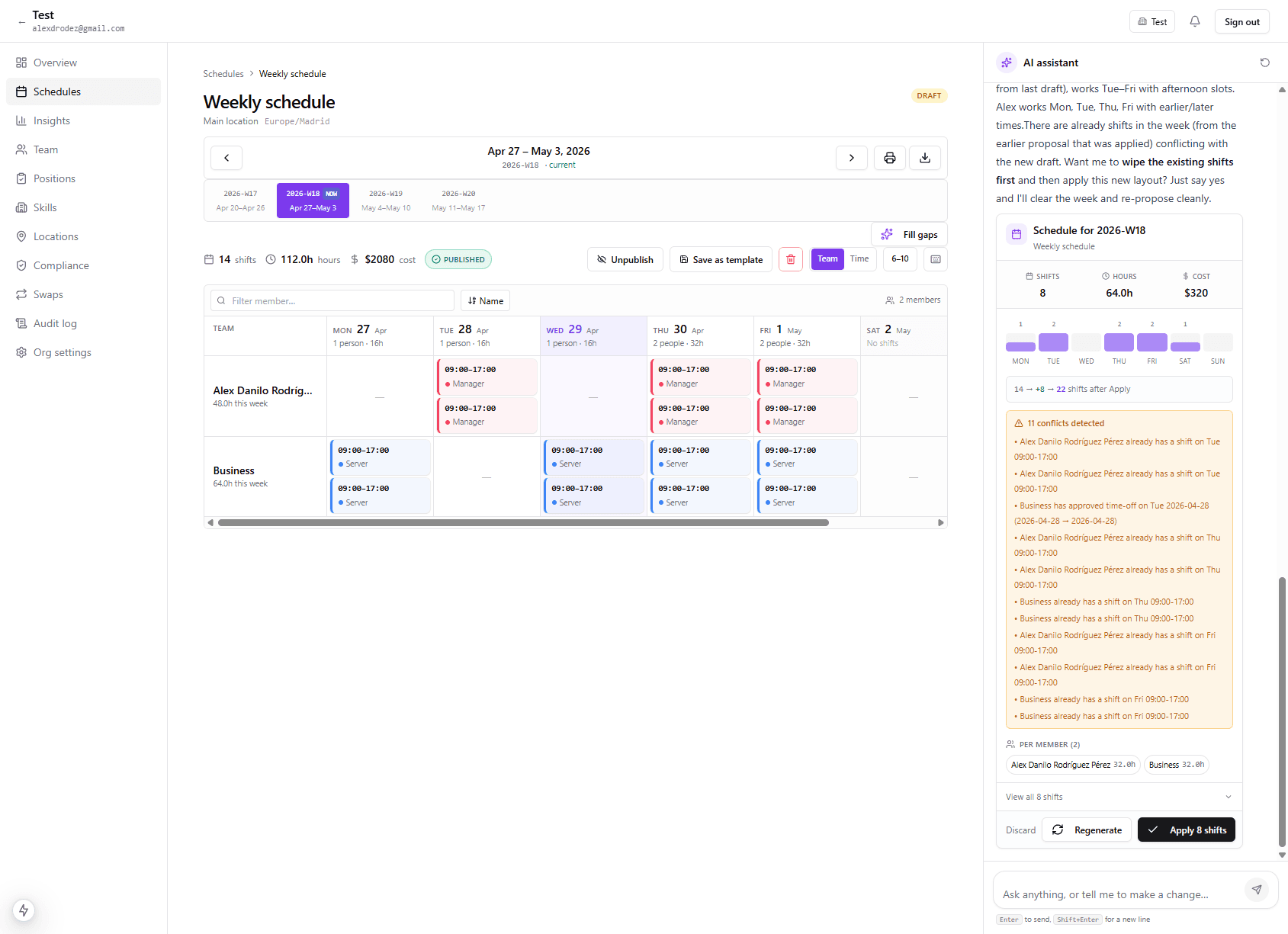Image resolution: width=1288 pixels, height=934 pixels.
Task: Click the Test workspace button
Action: tap(1152, 21)
